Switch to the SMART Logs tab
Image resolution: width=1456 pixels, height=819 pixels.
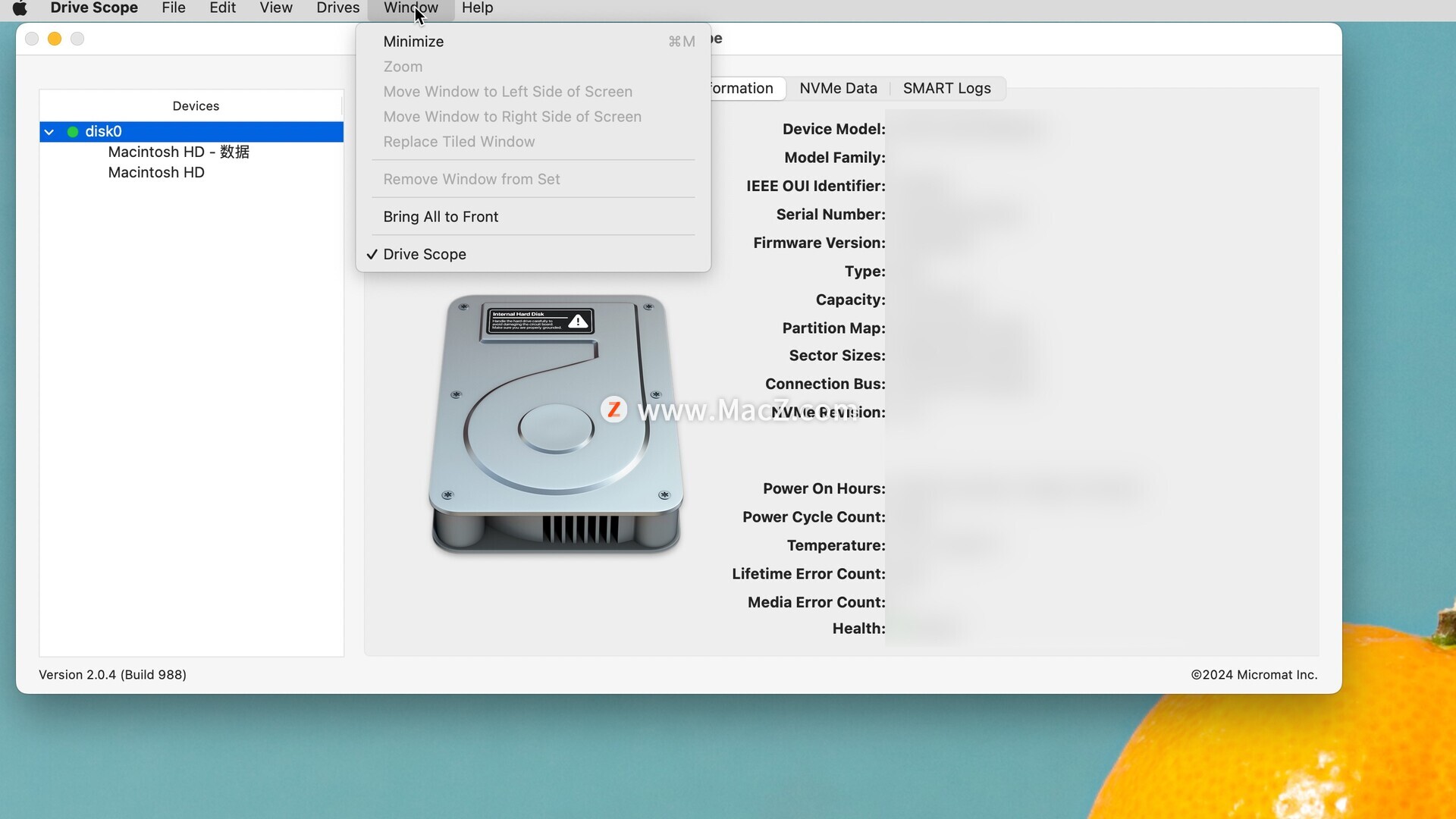pyautogui.click(x=946, y=89)
